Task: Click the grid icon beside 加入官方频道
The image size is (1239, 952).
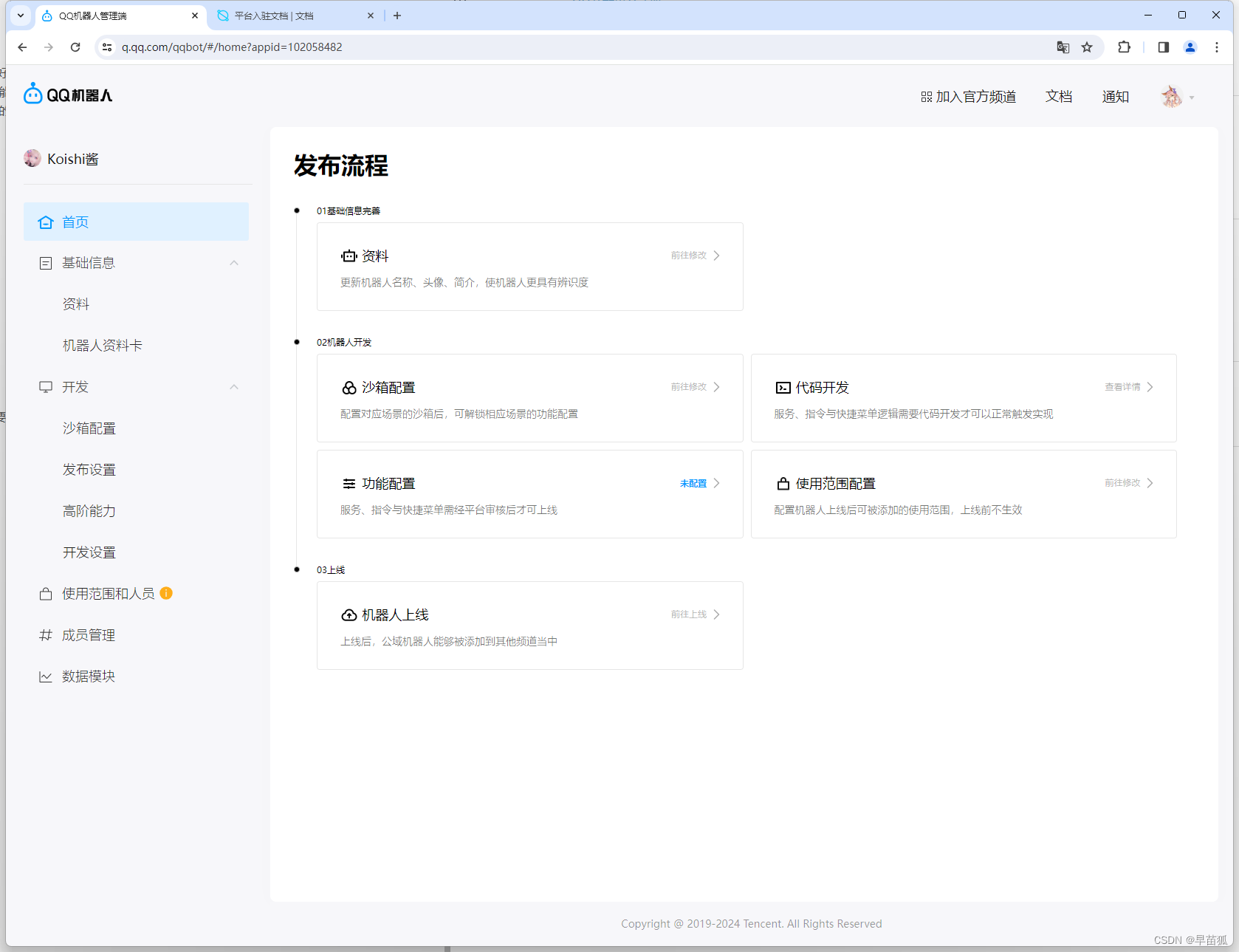Action: click(926, 97)
